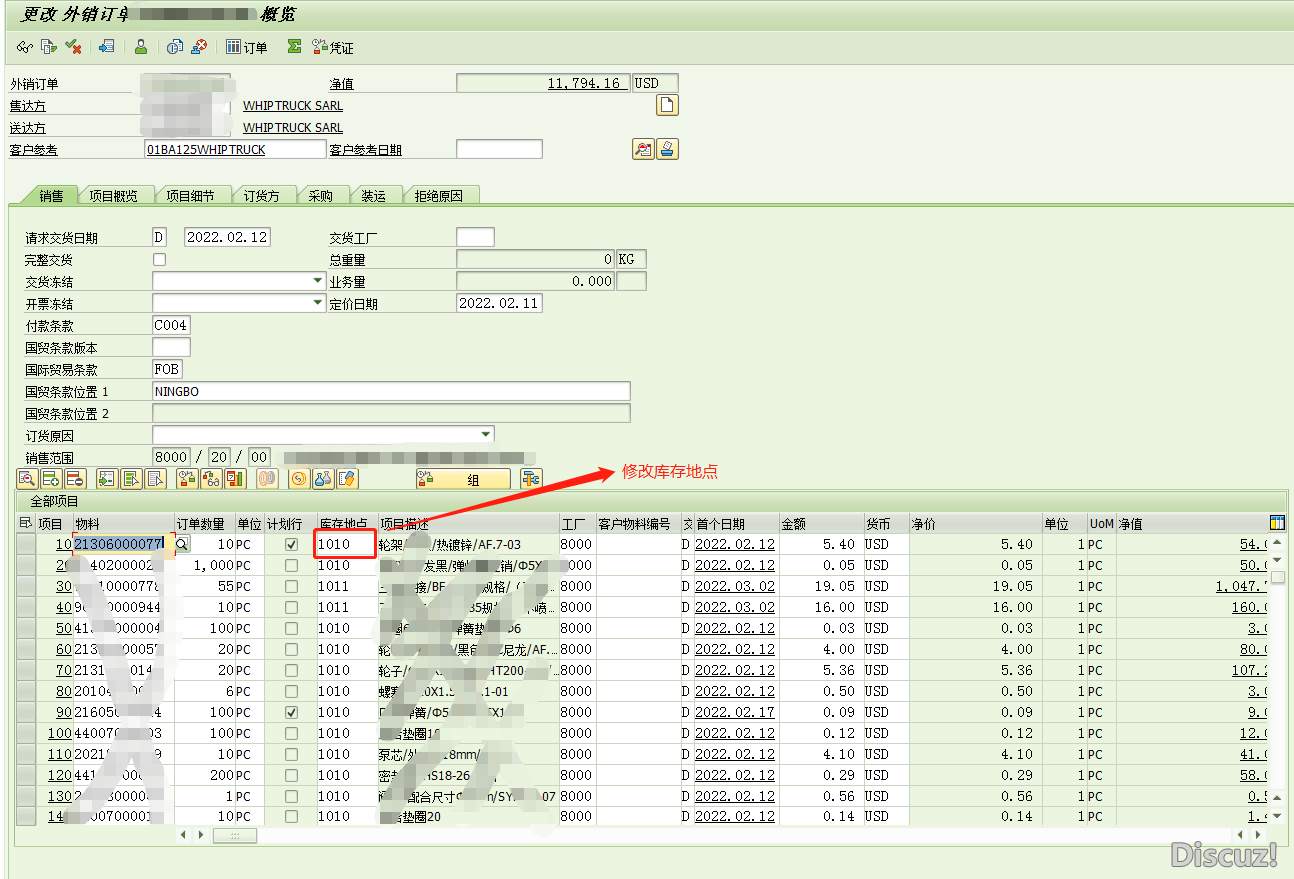The width and height of the screenshot is (1294, 879).
Task: Click the display/change glasses icon in toolbar
Action: pyautogui.click(x=24, y=47)
